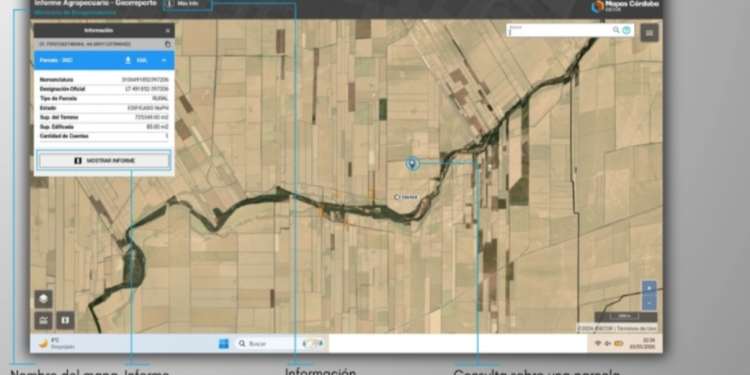Open the hamburger menu in the map corner

click(x=649, y=33)
